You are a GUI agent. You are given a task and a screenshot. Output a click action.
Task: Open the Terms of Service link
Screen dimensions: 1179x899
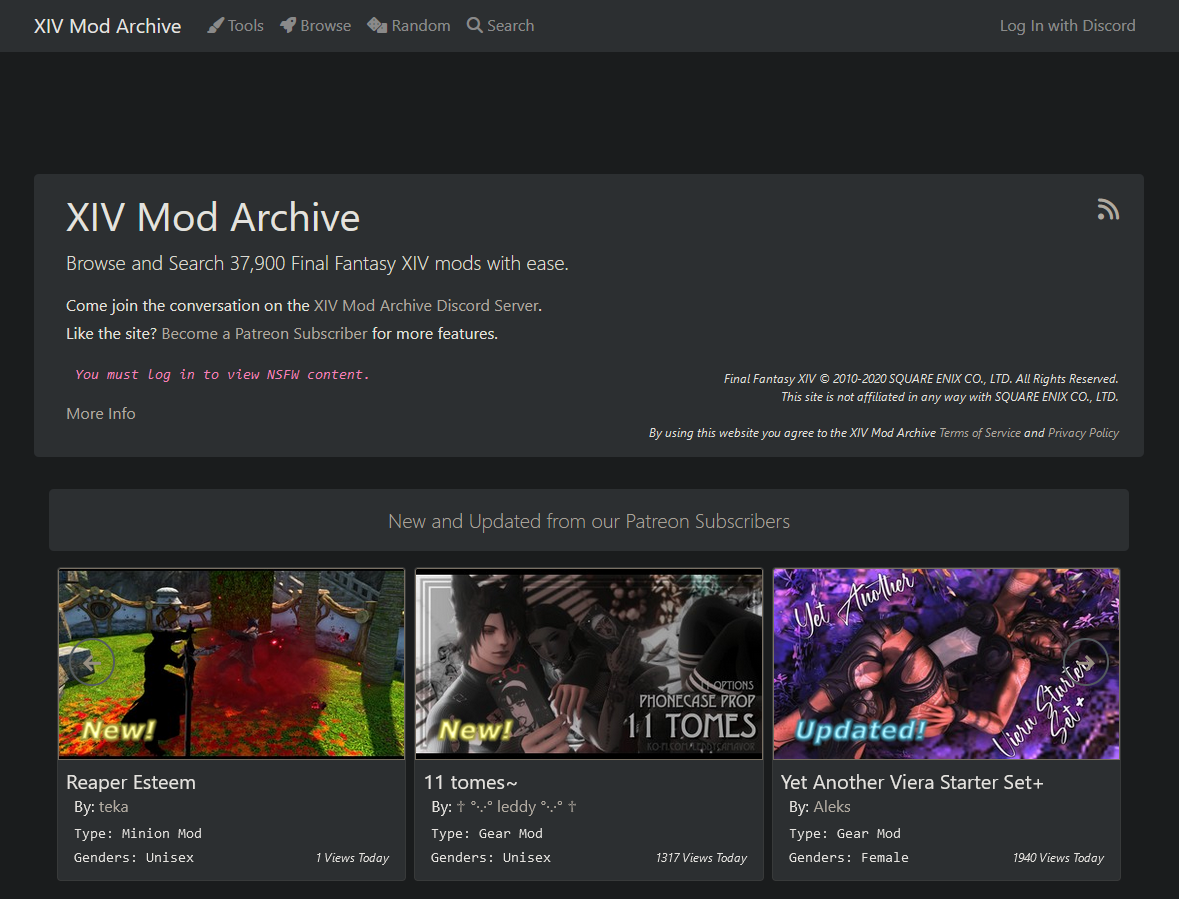(x=980, y=433)
